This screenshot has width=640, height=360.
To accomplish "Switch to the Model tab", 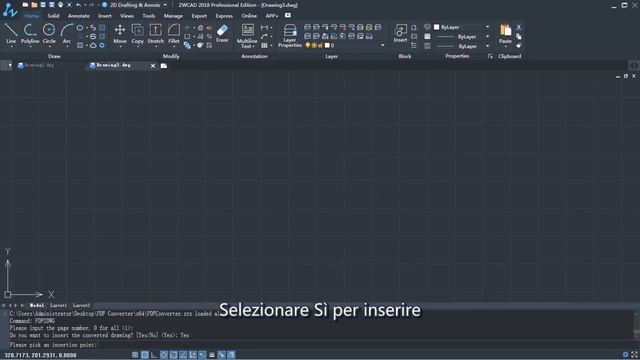I will (x=37, y=305).
